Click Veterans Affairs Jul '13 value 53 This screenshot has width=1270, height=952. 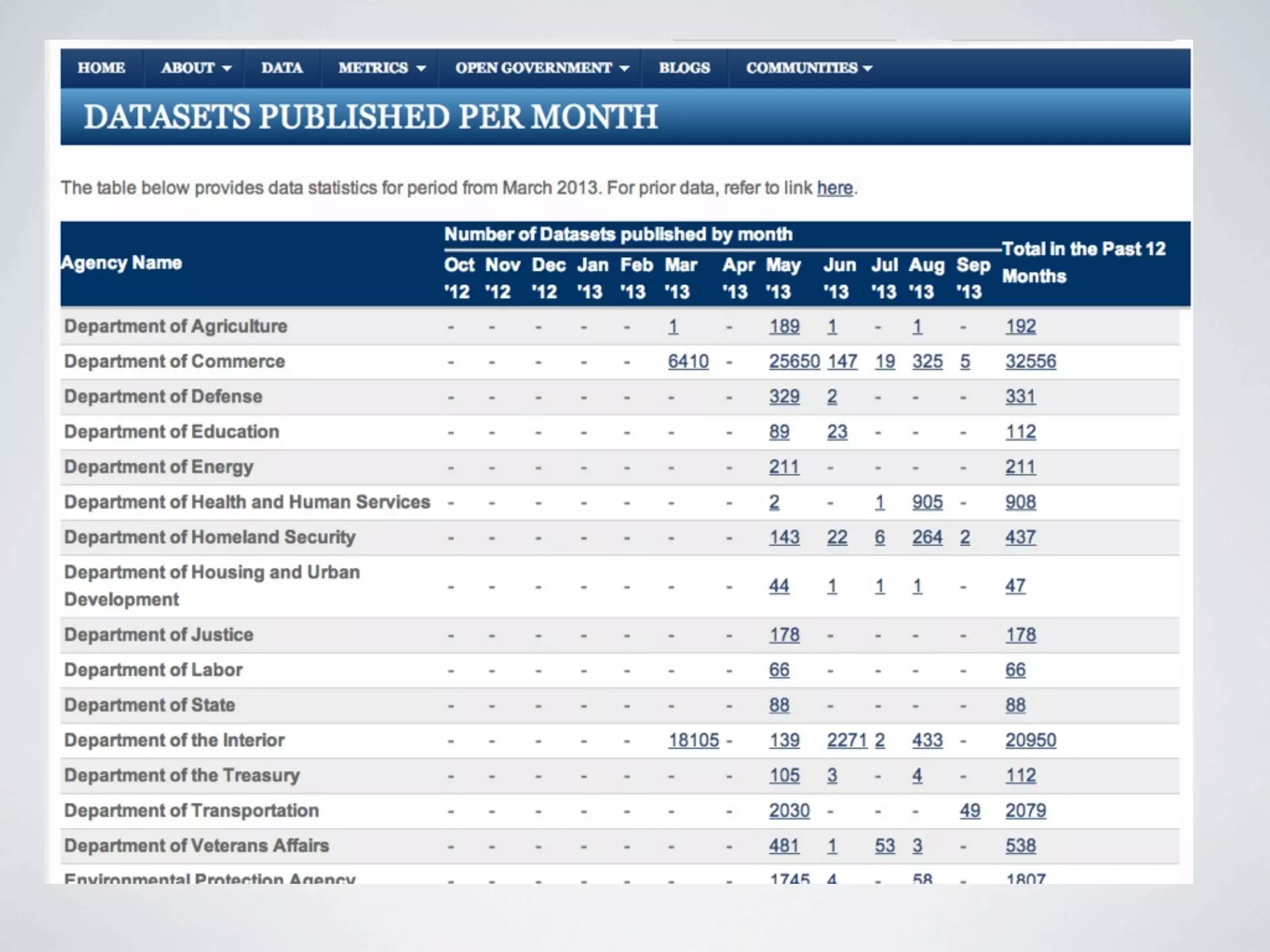885,845
